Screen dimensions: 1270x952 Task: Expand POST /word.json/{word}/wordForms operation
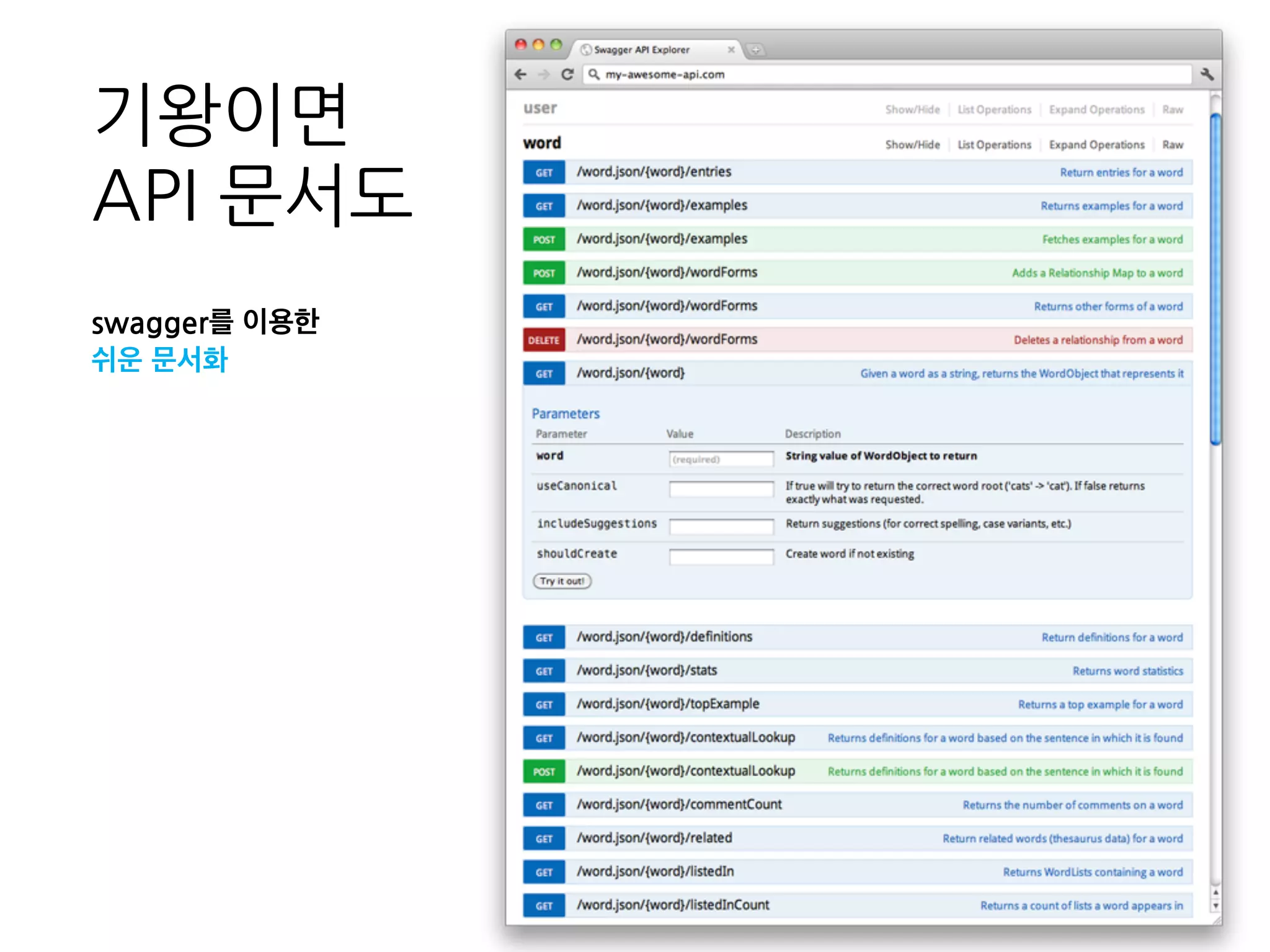(857, 273)
